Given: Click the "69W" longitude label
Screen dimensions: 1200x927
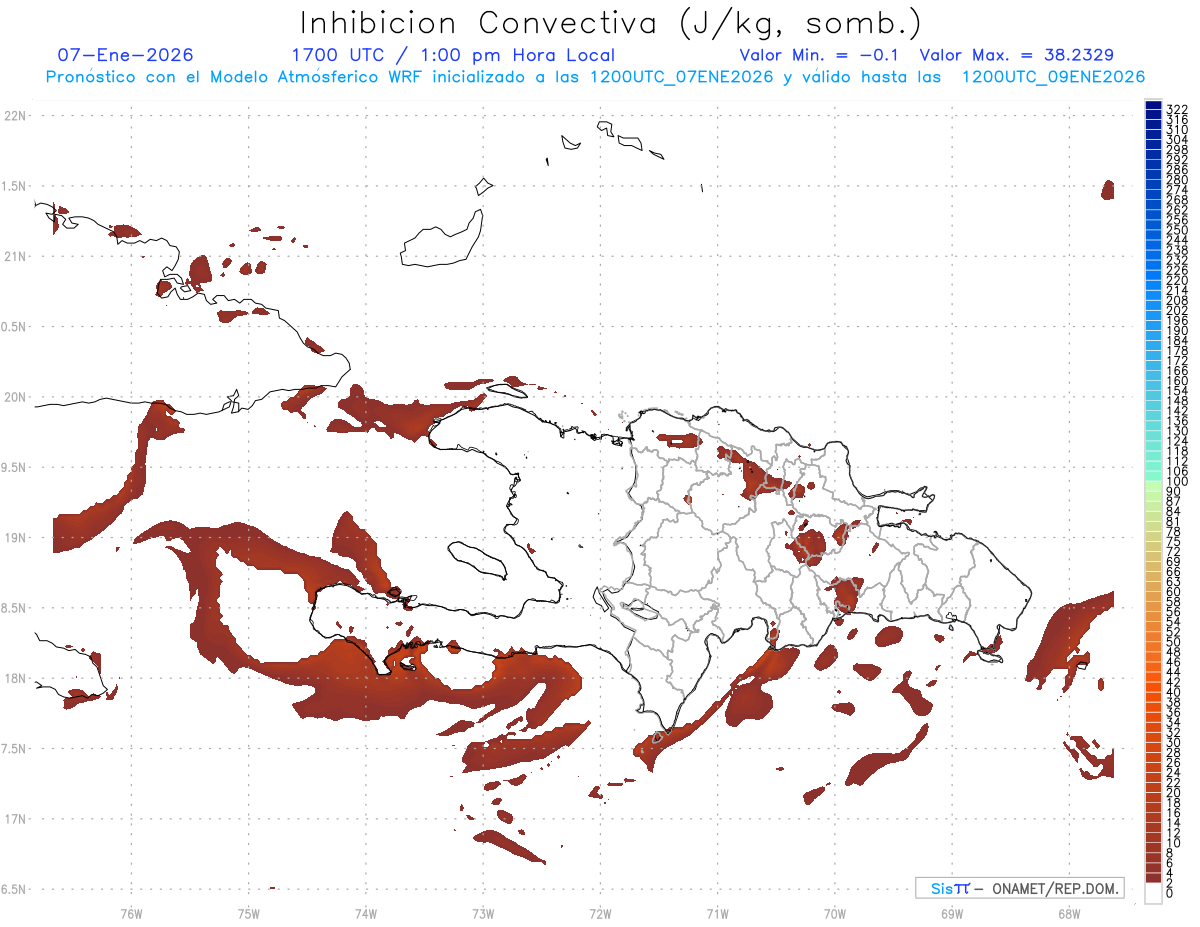Looking at the screenshot, I should pos(951,913).
